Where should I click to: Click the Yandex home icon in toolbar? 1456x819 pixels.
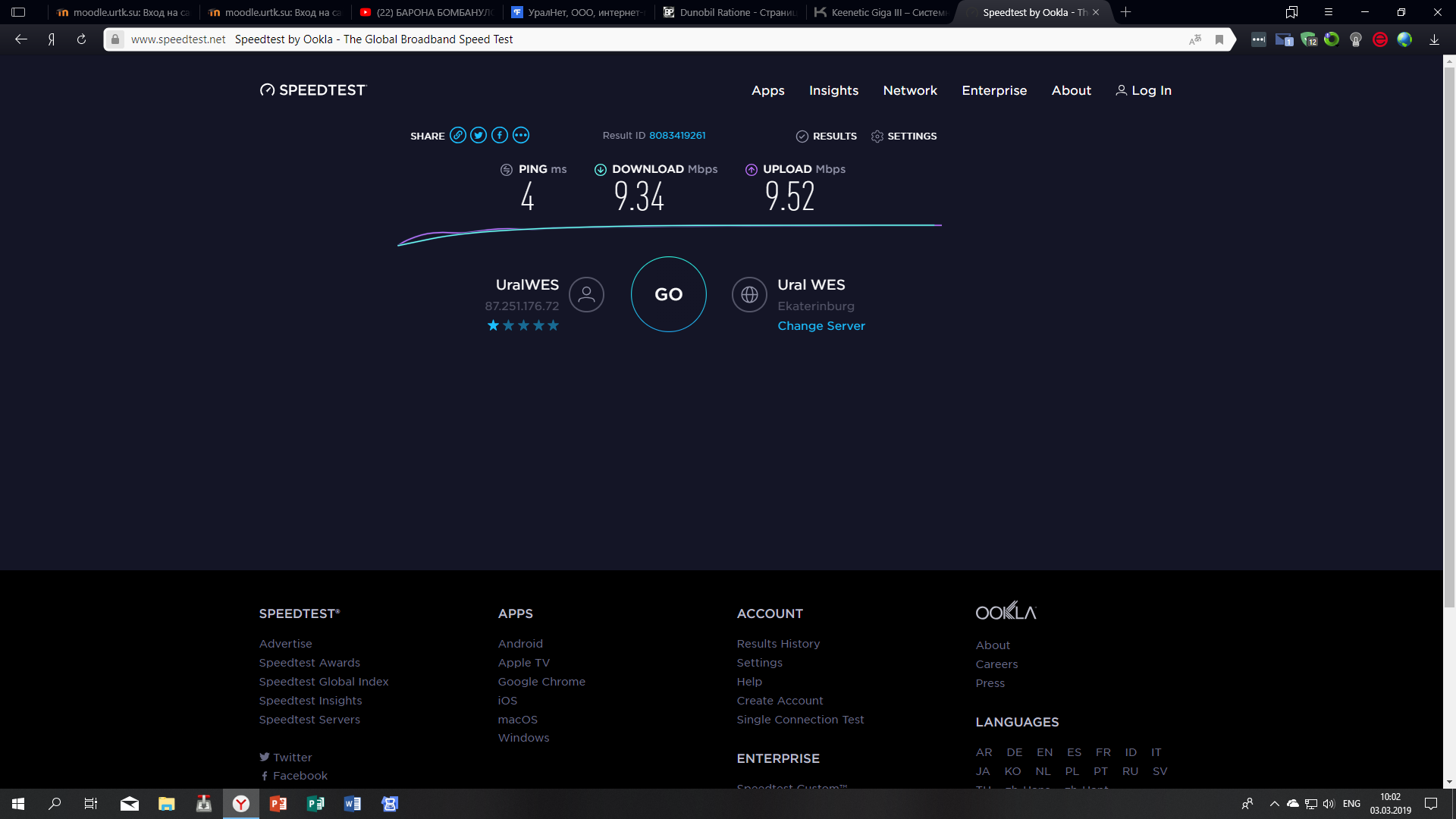52,39
